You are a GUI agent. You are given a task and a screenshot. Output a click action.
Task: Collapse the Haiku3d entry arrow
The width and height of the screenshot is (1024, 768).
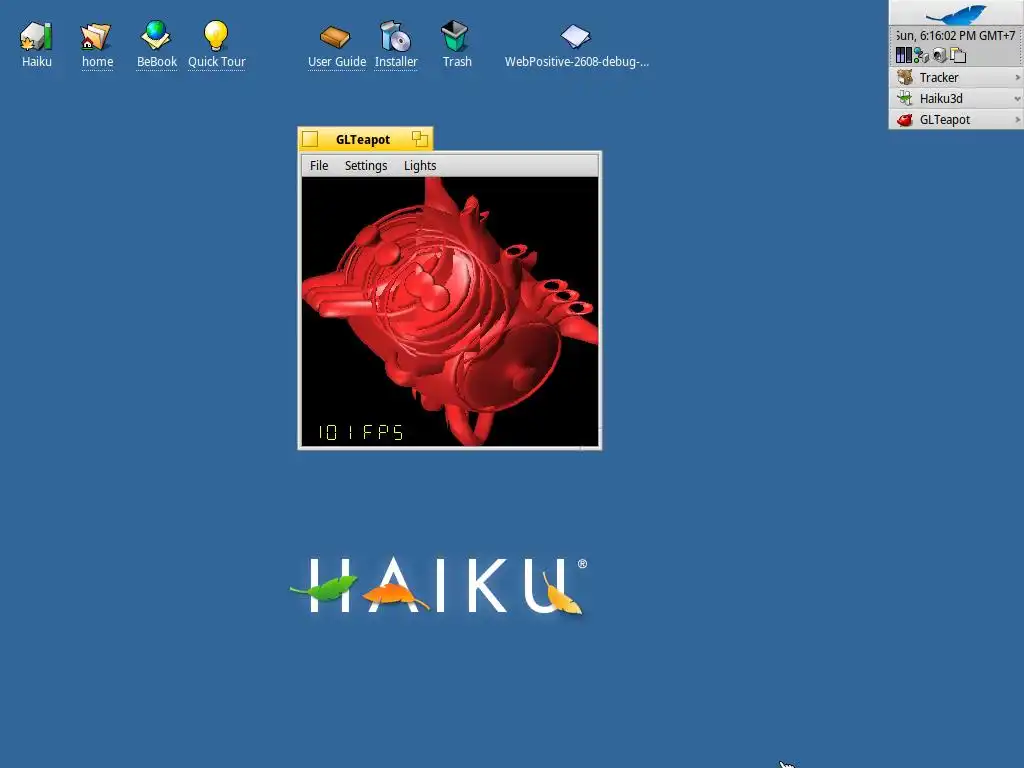(1017, 99)
